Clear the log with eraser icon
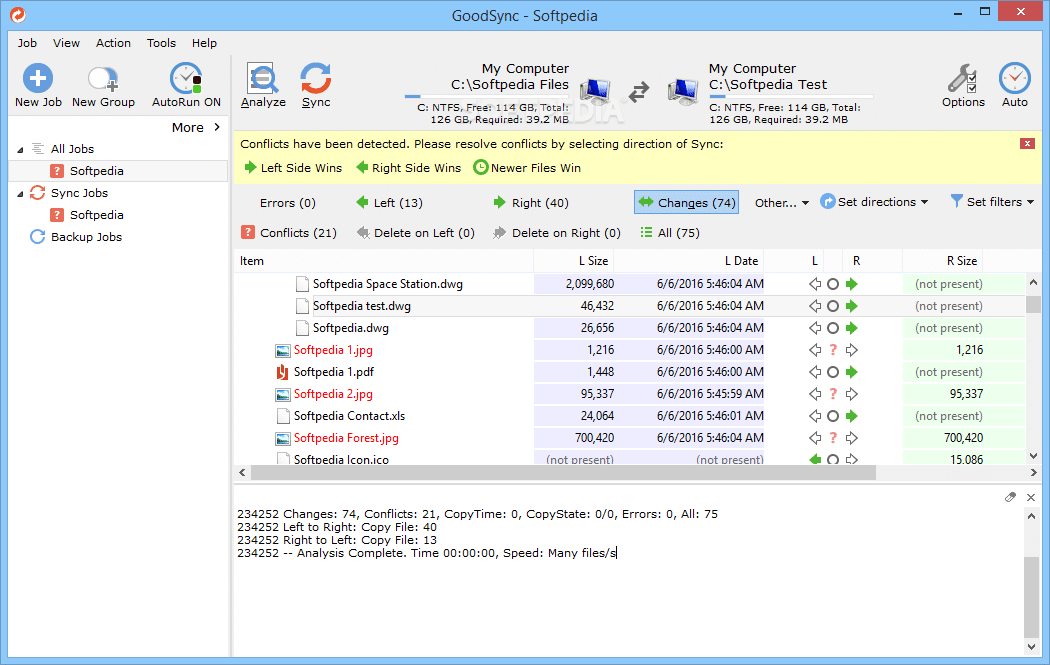 pyautogui.click(x=1011, y=497)
